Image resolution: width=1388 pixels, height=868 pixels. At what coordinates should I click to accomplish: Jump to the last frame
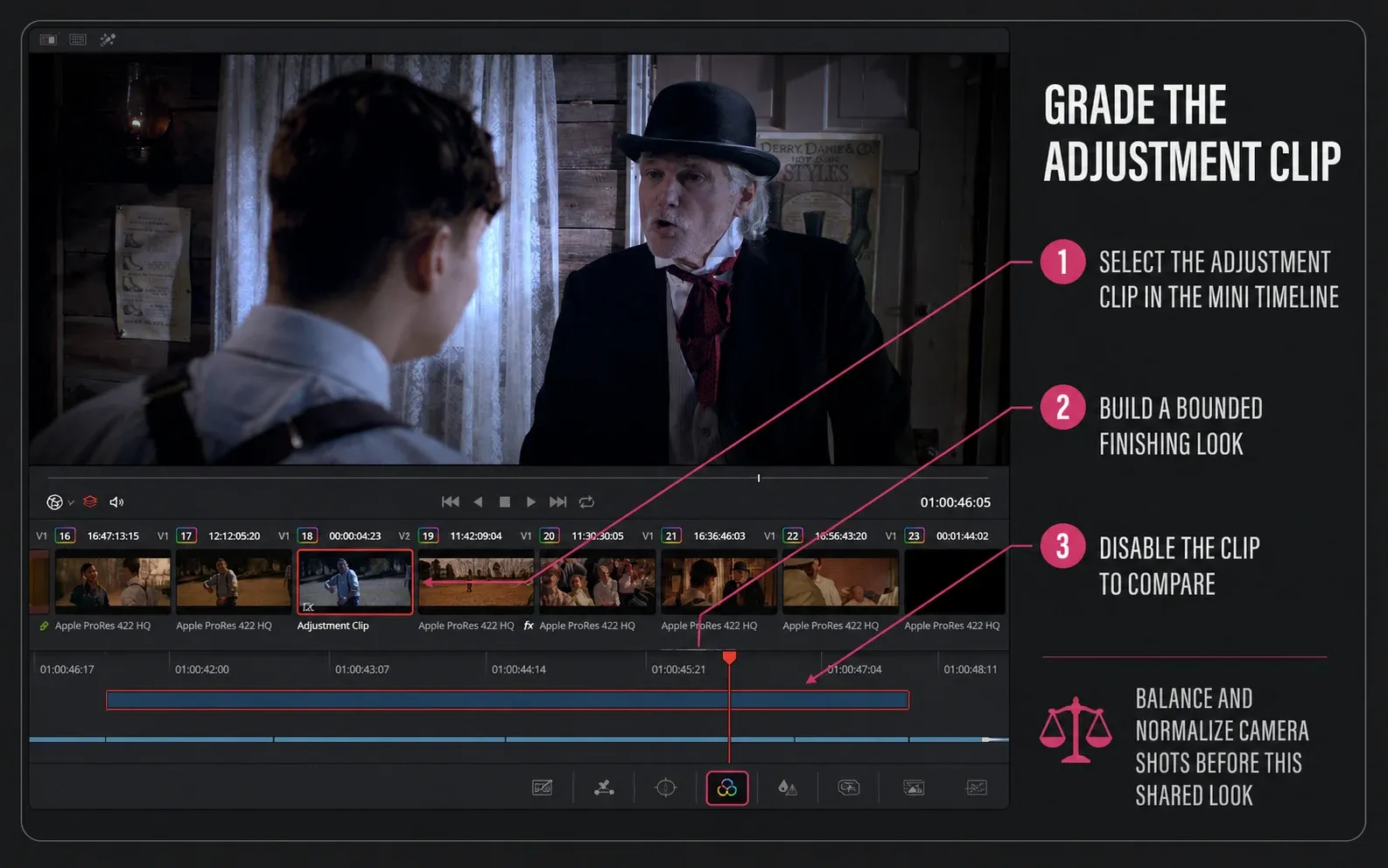pos(557,501)
